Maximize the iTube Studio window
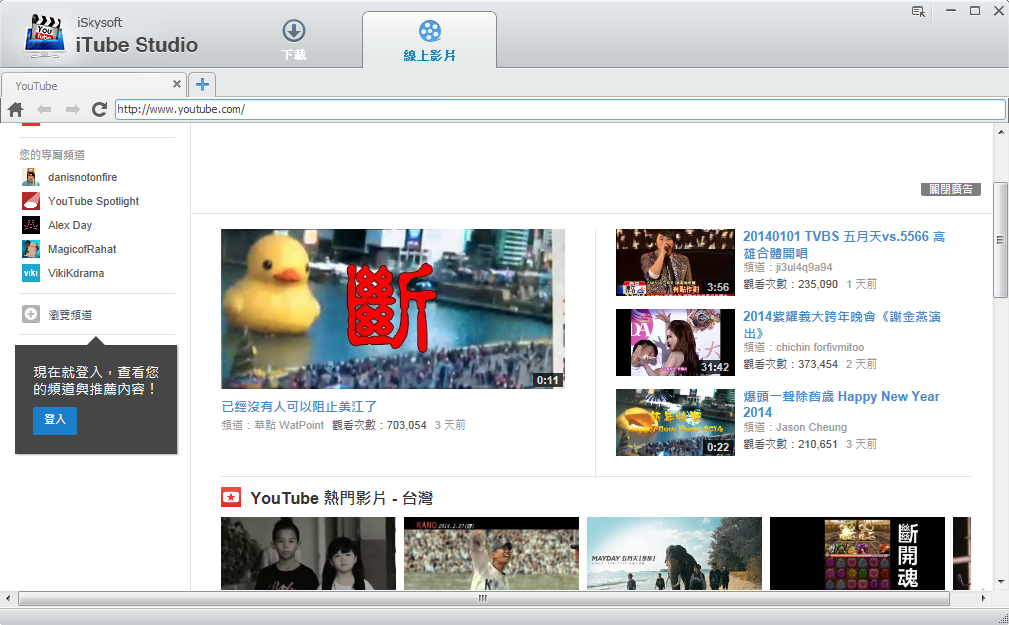This screenshot has width=1009, height=625. click(975, 11)
